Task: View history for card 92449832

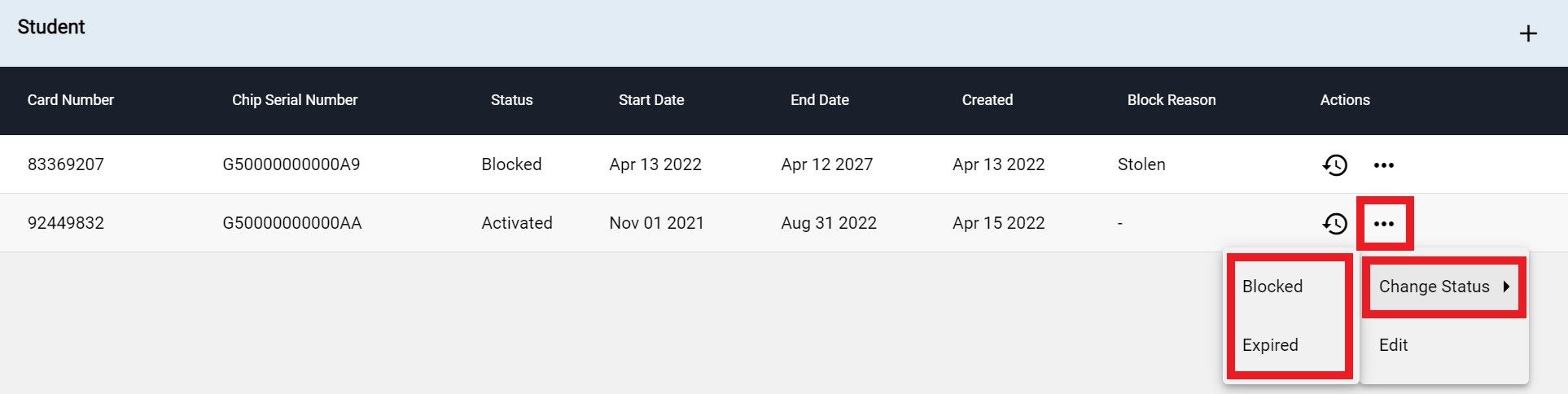Action: click(1334, 224)
